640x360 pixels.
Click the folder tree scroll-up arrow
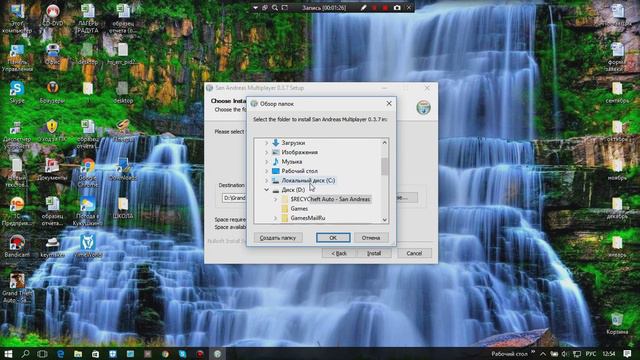pos(384,142)
